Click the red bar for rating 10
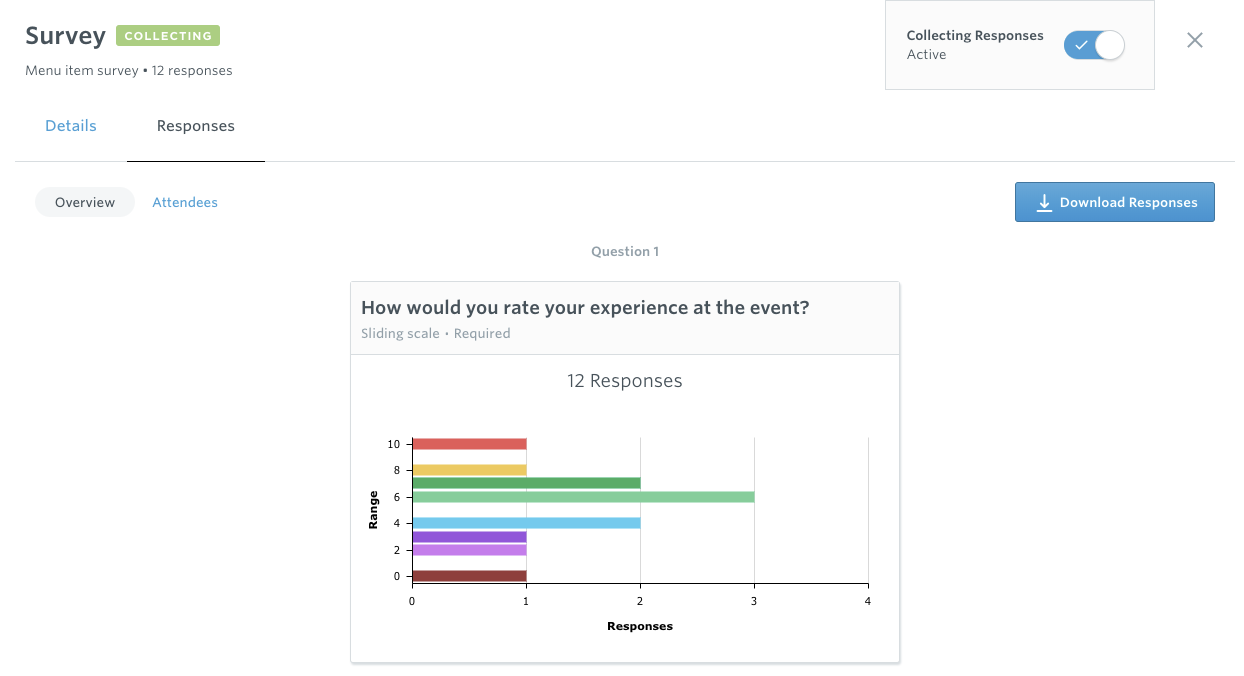The height and width of the screenshot is (676, 1244). tap(469, 444)
